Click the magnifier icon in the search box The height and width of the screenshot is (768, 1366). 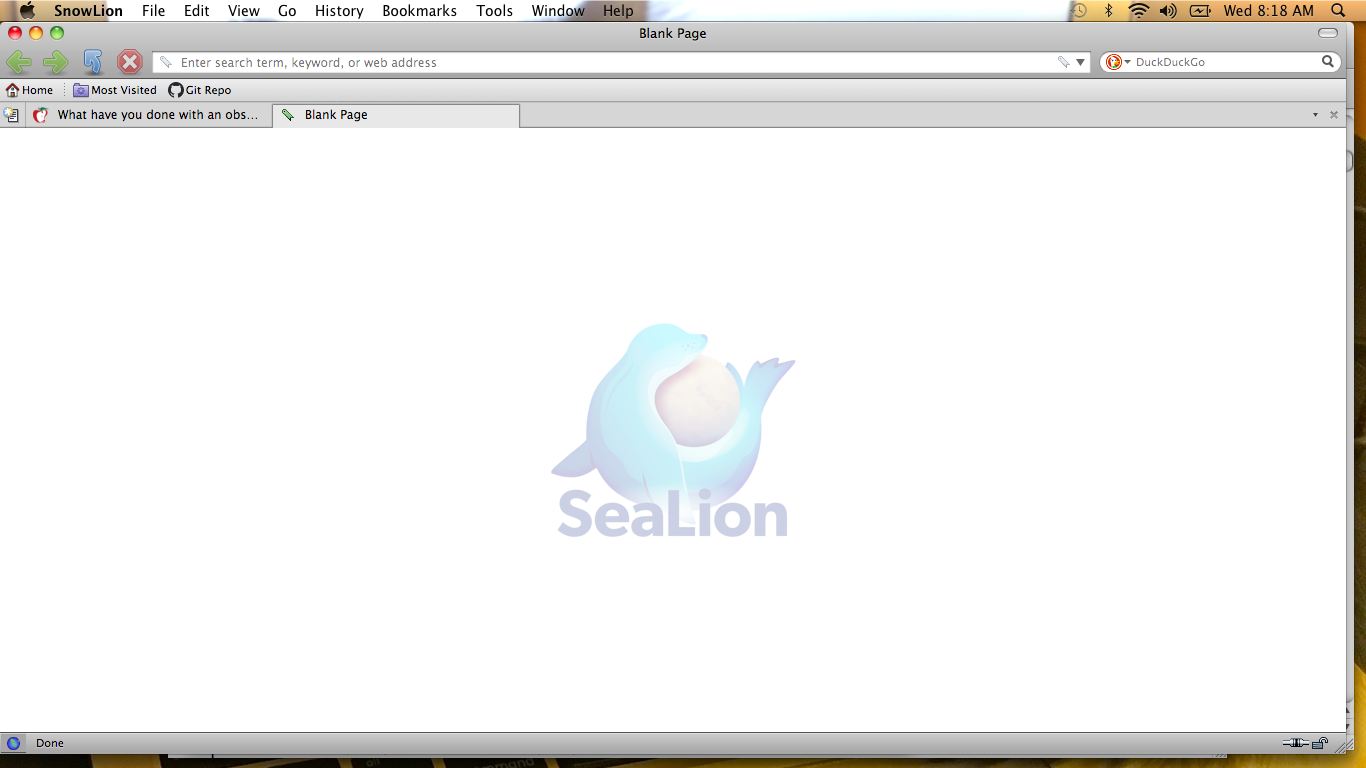[1328, 62]
